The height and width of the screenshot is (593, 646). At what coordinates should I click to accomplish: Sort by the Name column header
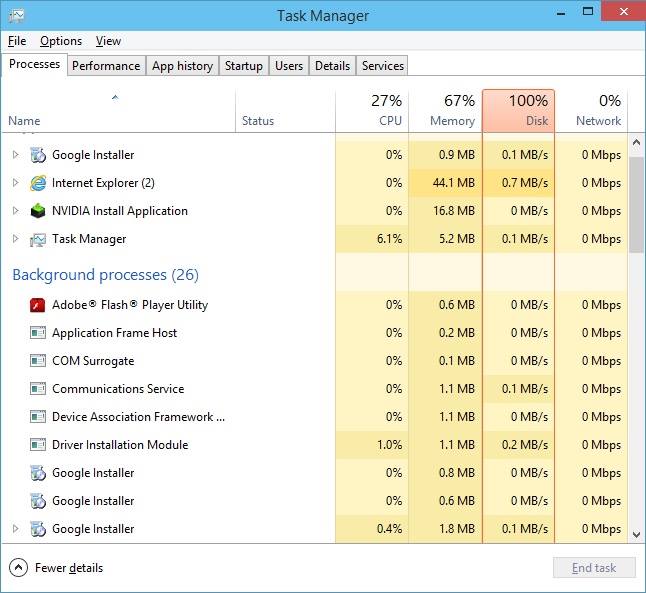click(119, 111)
